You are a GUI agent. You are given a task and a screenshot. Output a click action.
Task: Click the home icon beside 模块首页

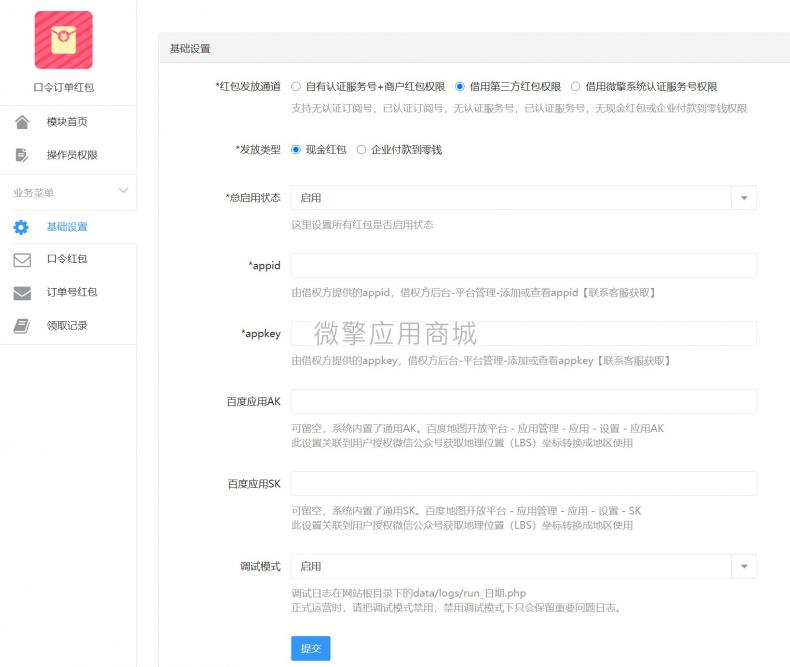[22, 122]
